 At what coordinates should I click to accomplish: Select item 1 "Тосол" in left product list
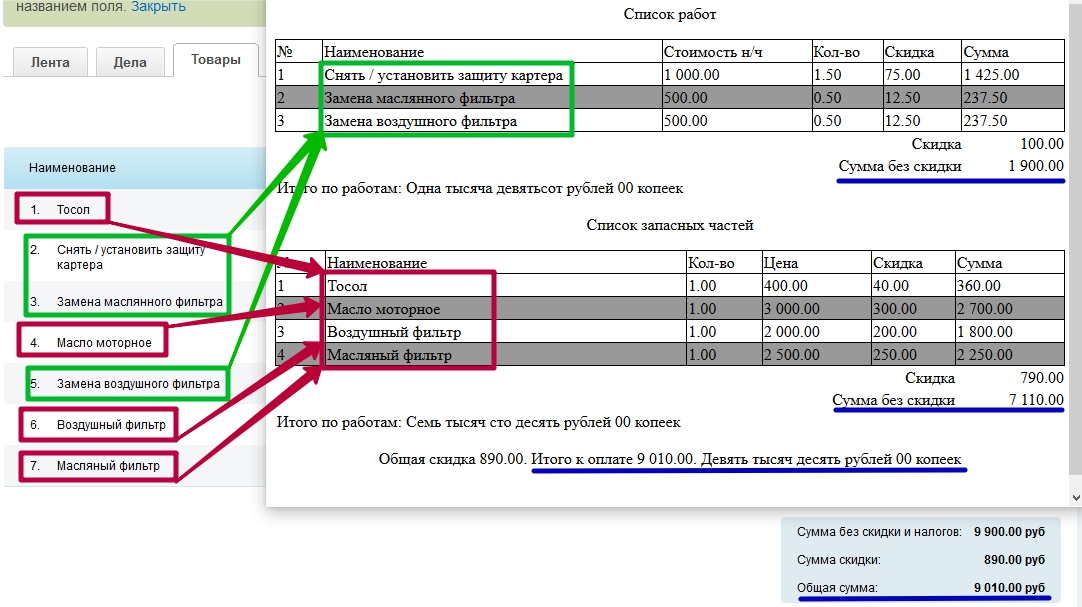click(x=73, y=210)
